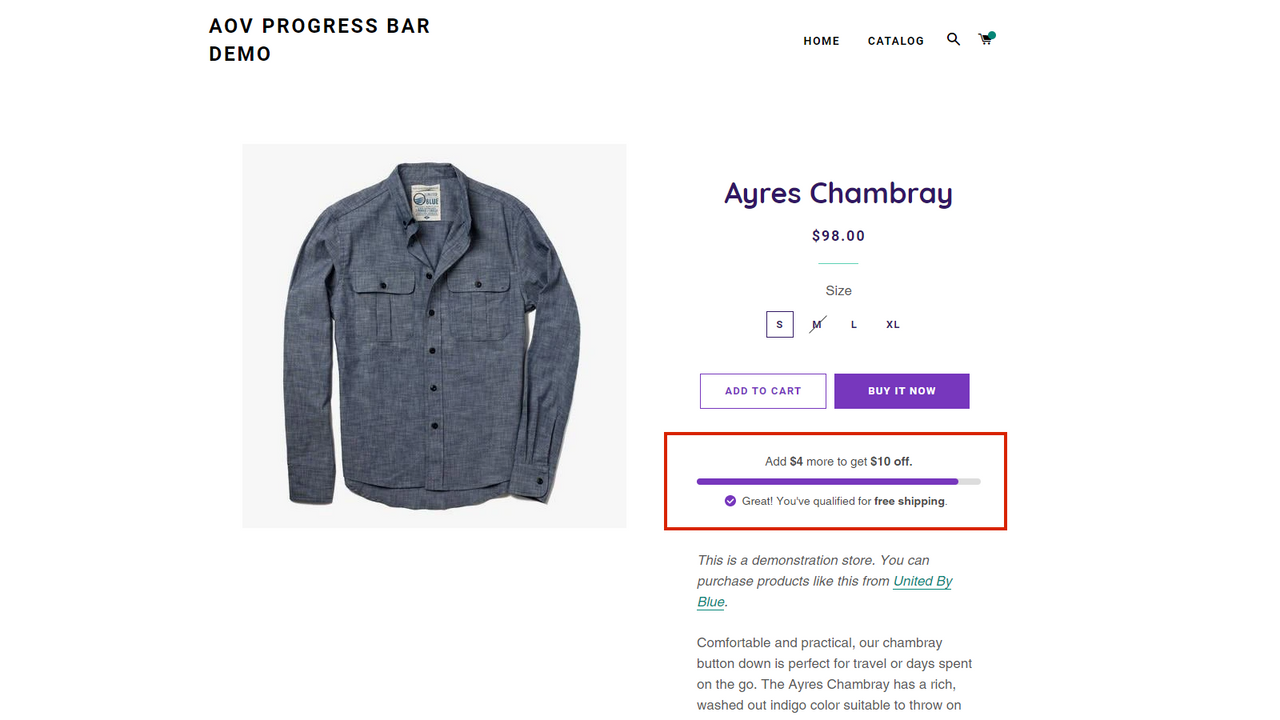This screenshot has width=1280, height=720.
Task: Click the purple discount progress bar
Action: [x=839, y=482]
